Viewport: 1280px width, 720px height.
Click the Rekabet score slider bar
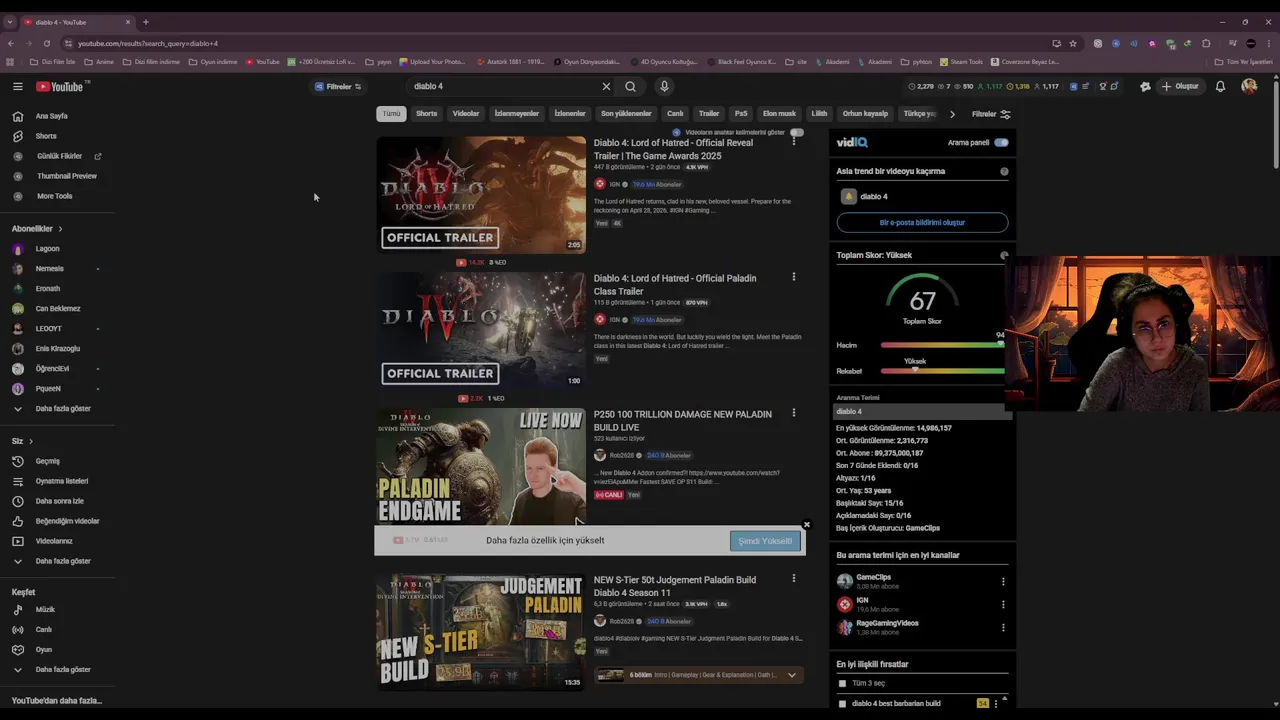click(942, 371)
